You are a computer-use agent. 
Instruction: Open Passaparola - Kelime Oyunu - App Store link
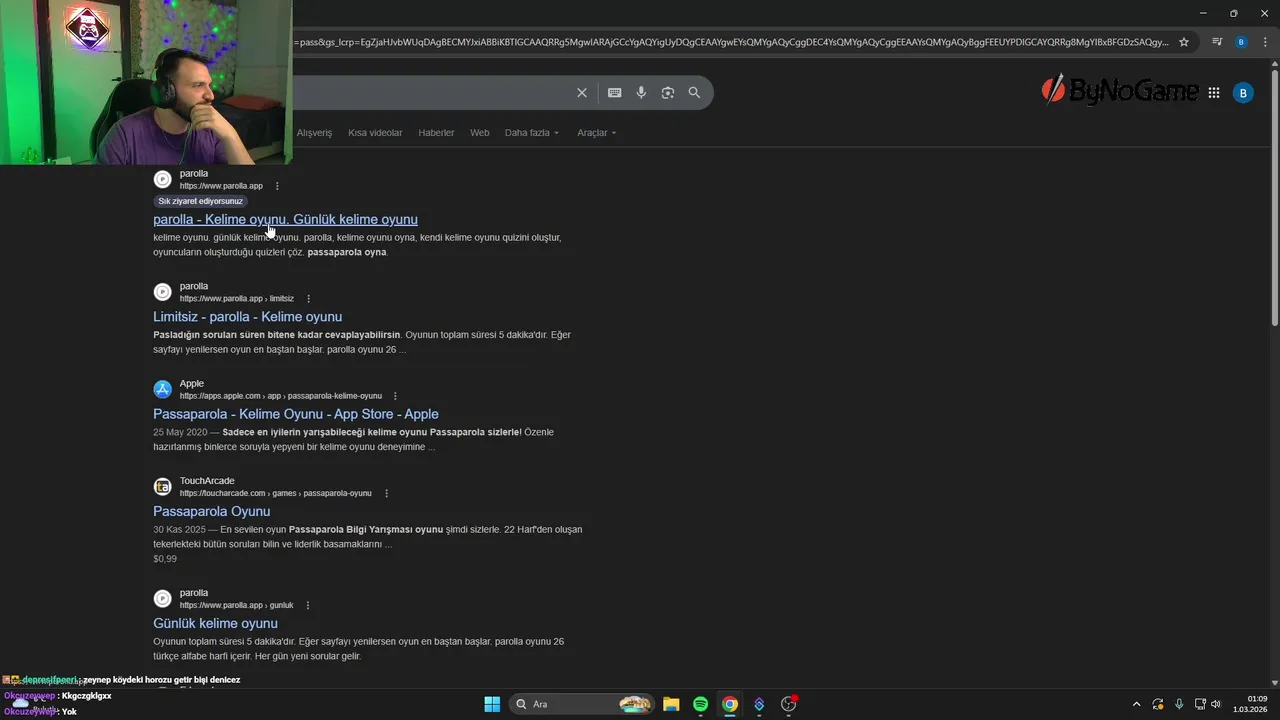(x=296, y=414)
